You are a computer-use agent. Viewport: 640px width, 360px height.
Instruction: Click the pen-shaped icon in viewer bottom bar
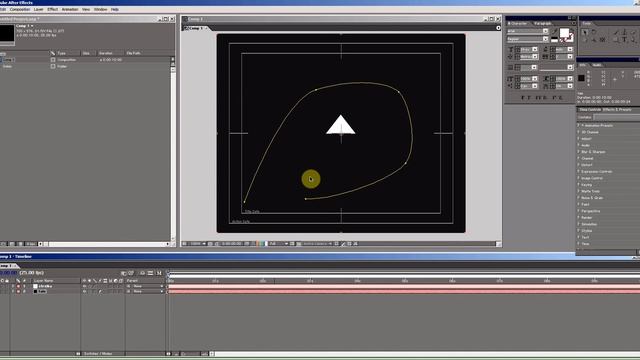coord(343,244)
